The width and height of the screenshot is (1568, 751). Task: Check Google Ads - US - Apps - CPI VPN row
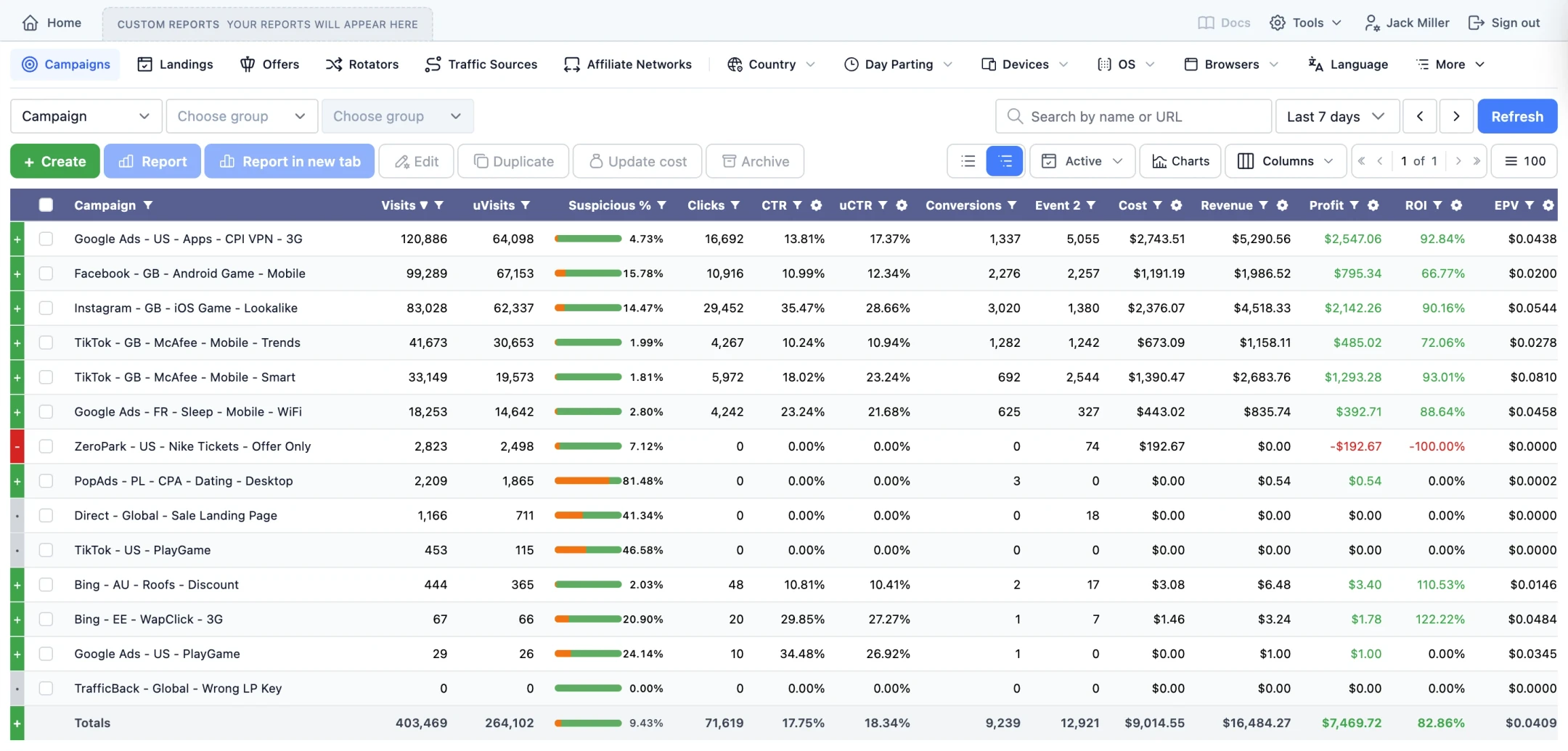coord(46,239)
